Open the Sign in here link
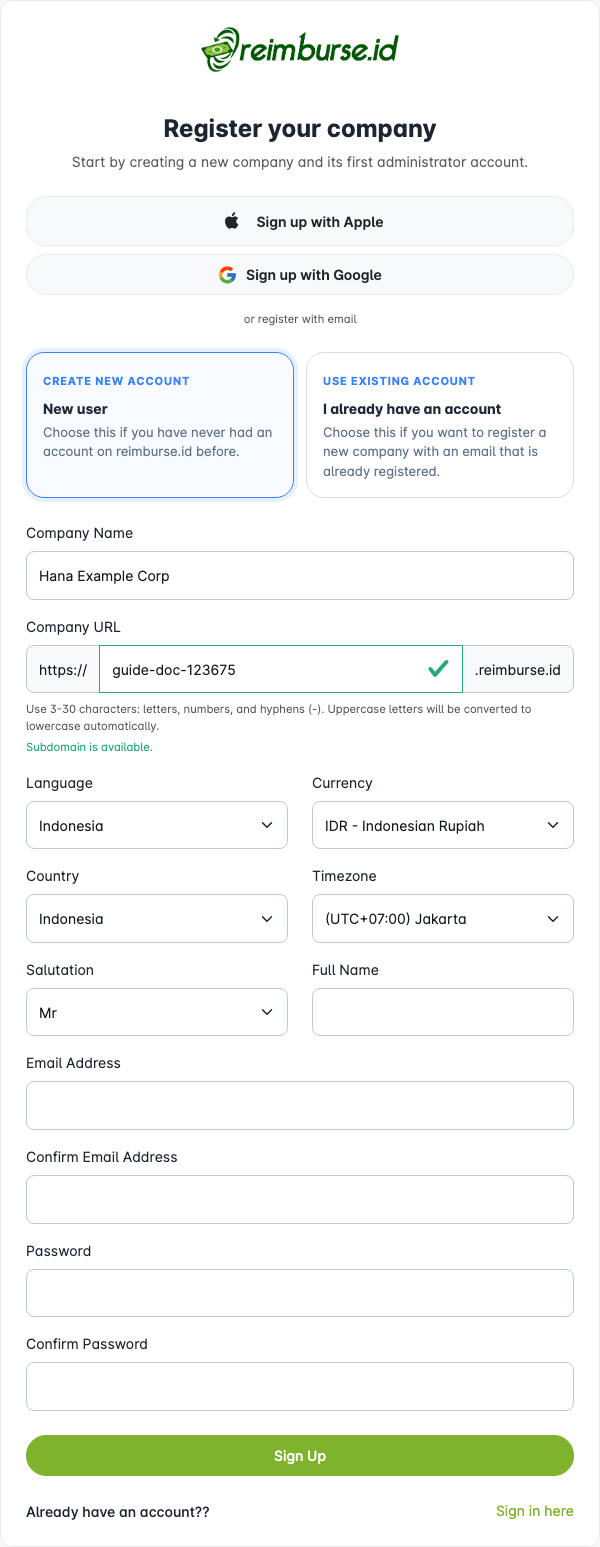Screen dimensions: 600x1547 (x=535, y=1511)
